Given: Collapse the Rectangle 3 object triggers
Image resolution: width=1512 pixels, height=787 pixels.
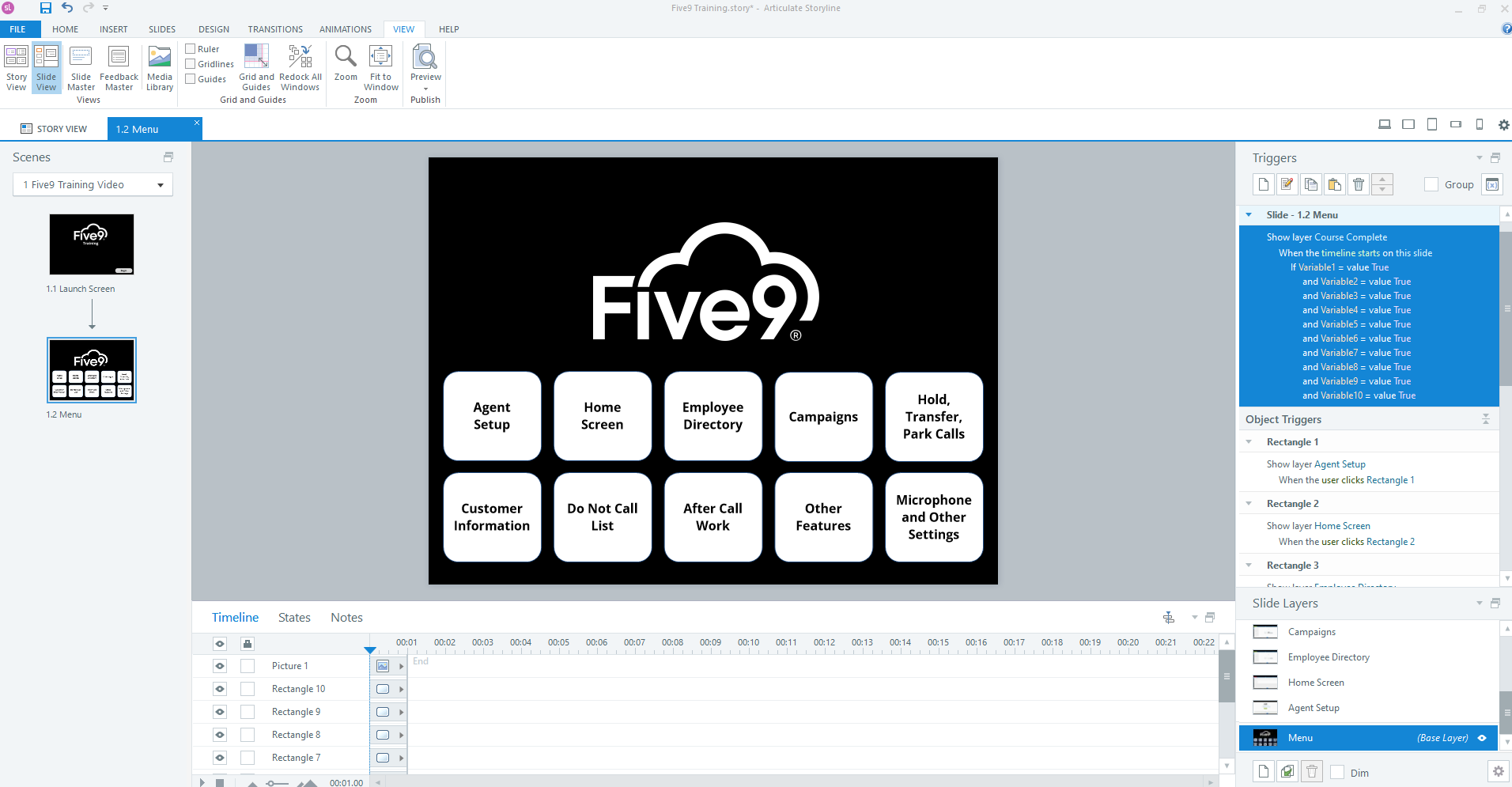Looking at the screenshot, I should (1249, 566).
